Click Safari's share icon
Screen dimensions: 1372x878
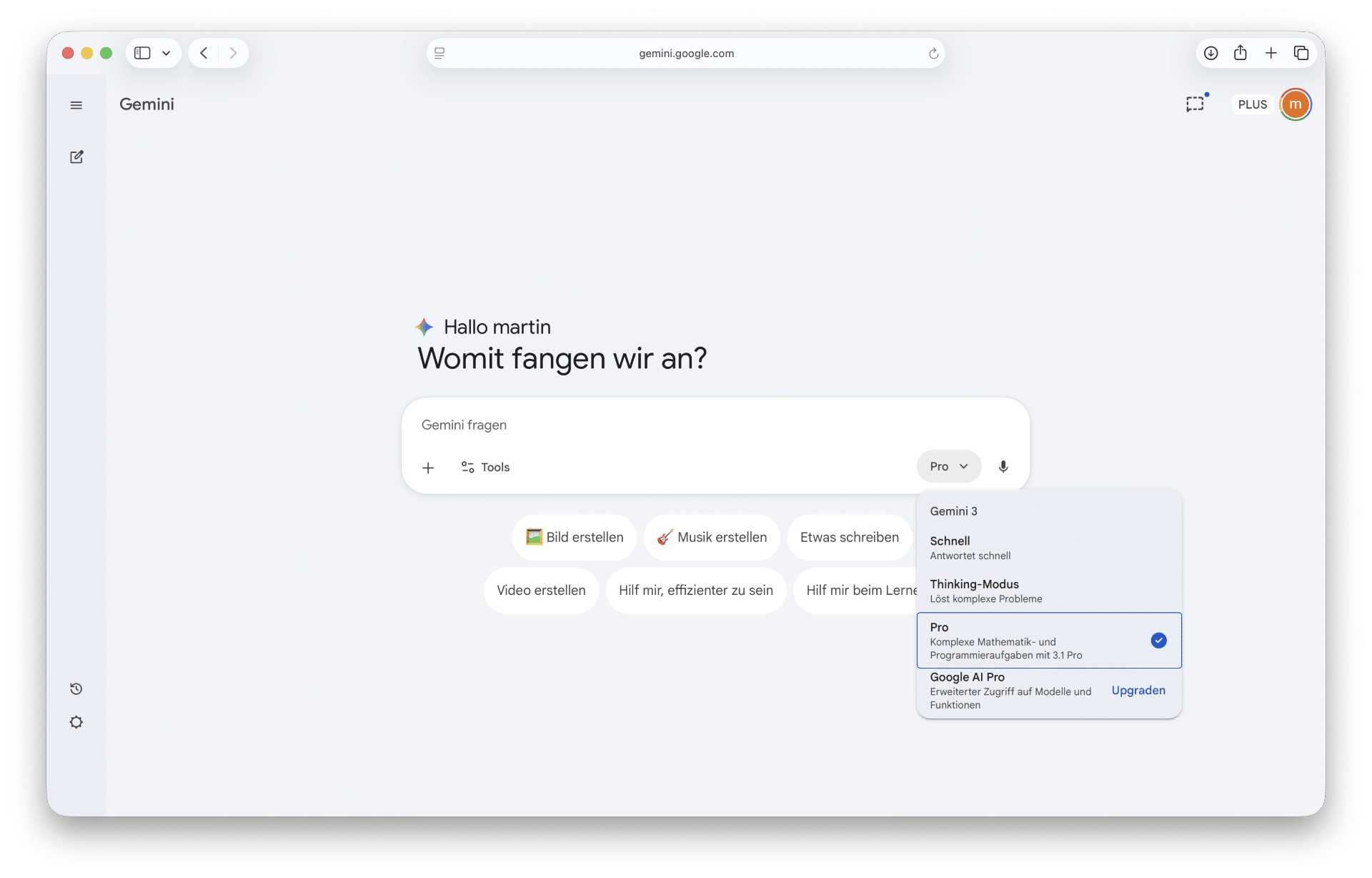1241,53
